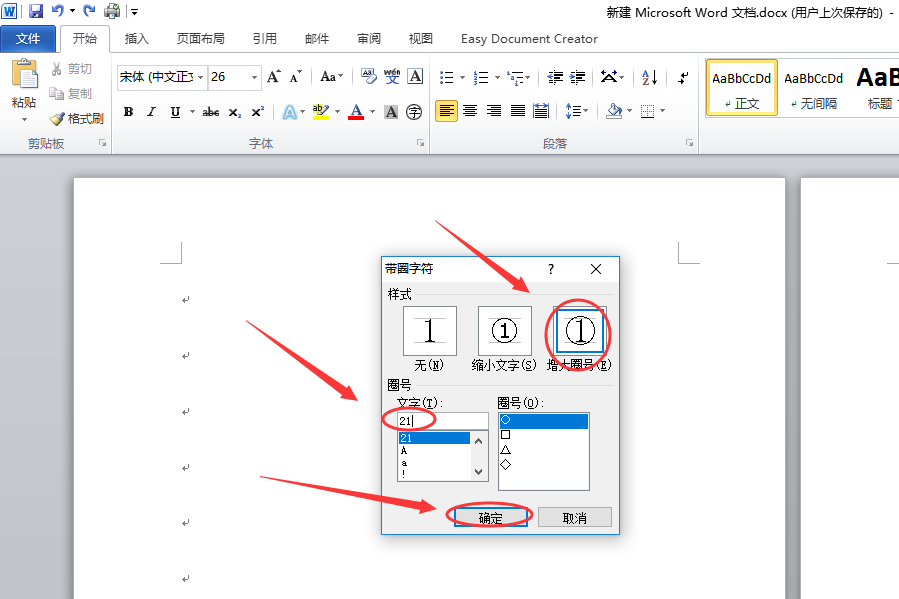The image size is (899, 599).
Task: Click the enclosed character 字 icon
Action: click(414, 112)
